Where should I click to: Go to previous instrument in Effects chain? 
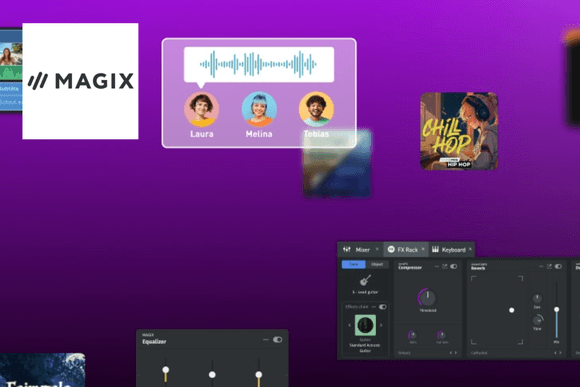349,325
